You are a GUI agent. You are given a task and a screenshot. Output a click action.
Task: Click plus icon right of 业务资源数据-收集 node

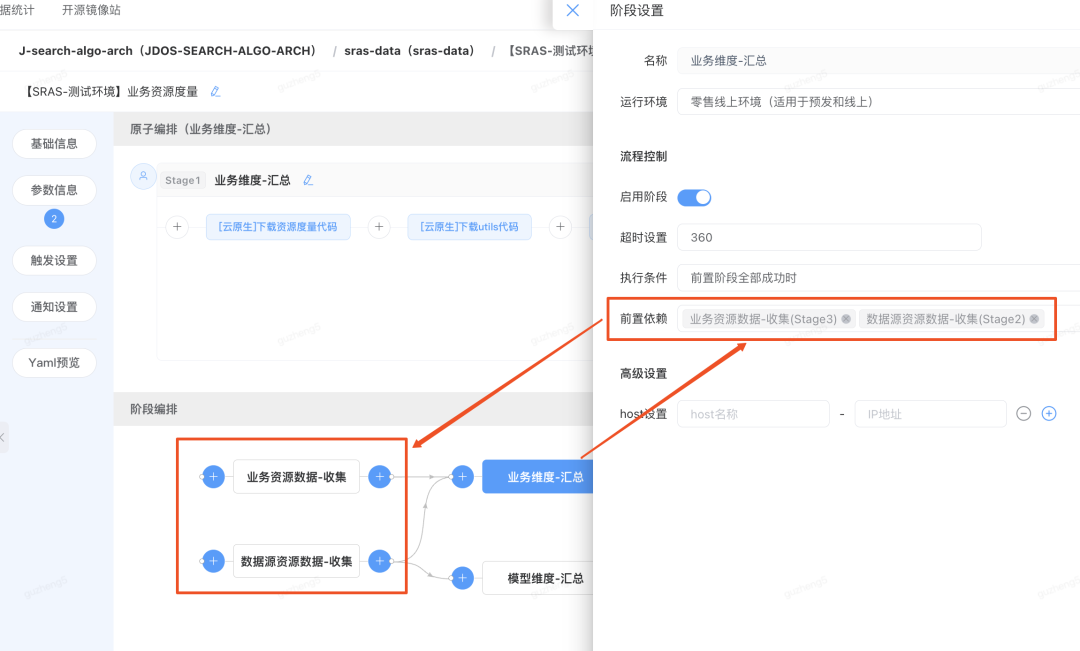380,477
